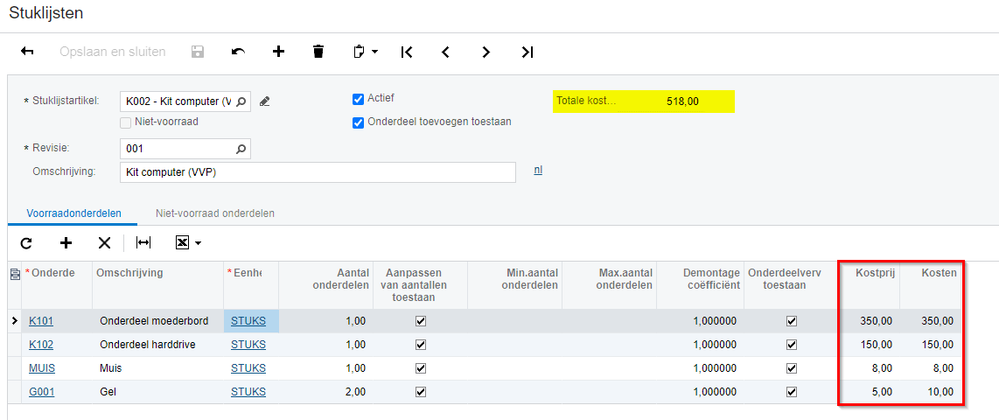Refresh the Voorraadonderdelen grid
999x420 pixels.
click(x=26, y=243)
